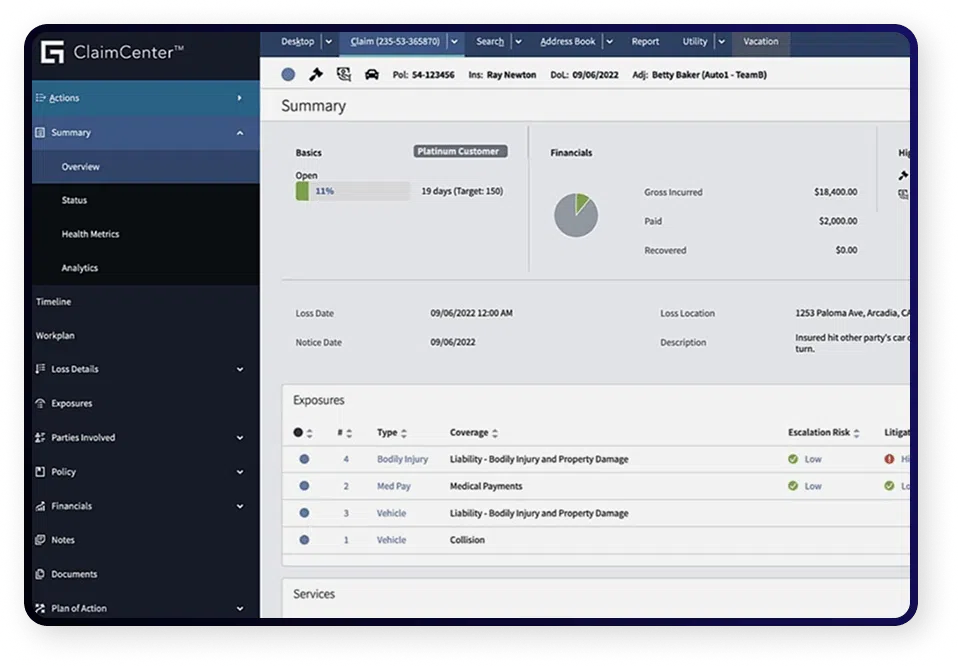This screenshot has width=958, height=666.
Task: Expand the Policy chevron
Action: point(240,472)
